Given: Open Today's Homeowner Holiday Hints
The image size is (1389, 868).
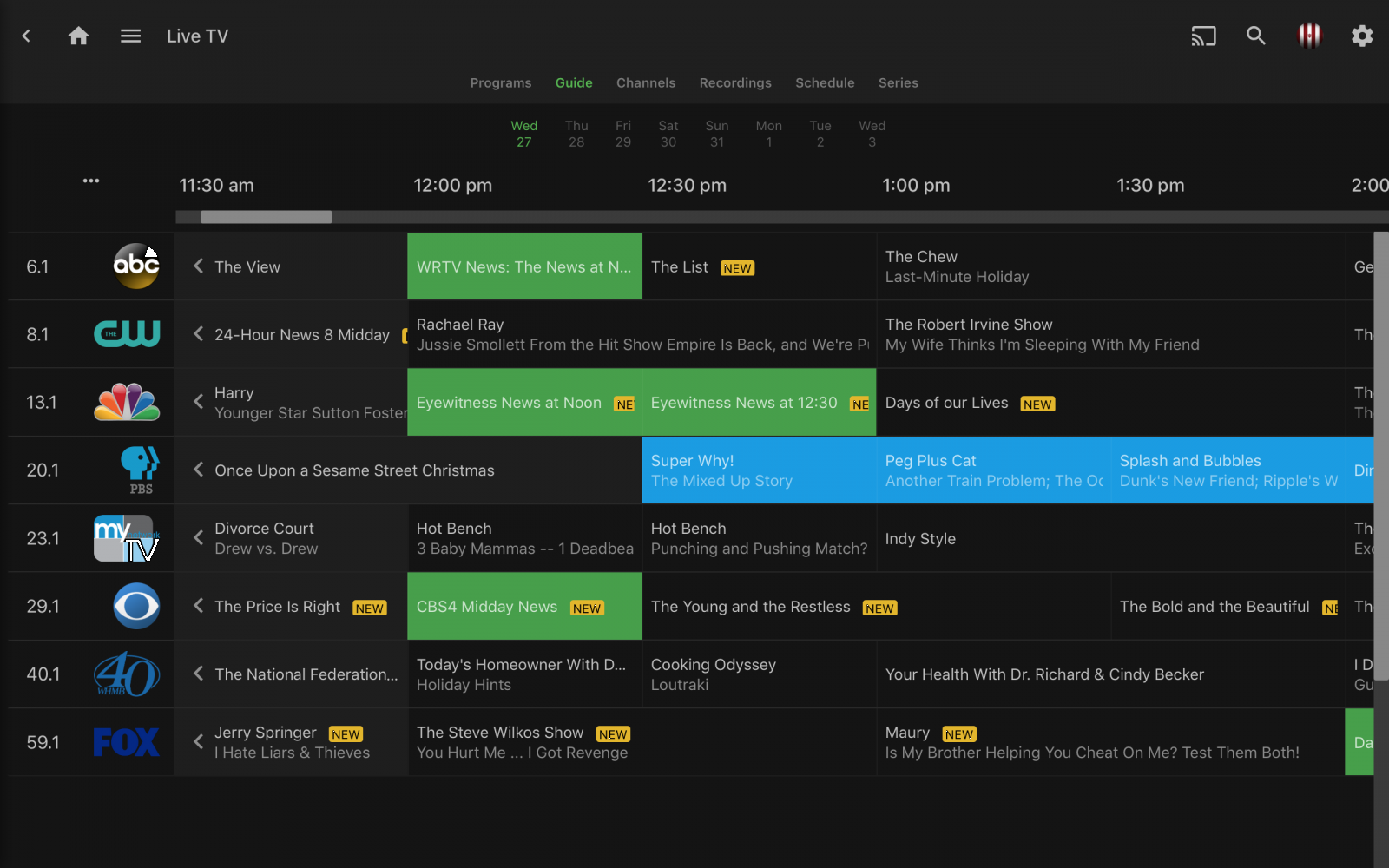Looking at the screenshot, I should 524,674.
